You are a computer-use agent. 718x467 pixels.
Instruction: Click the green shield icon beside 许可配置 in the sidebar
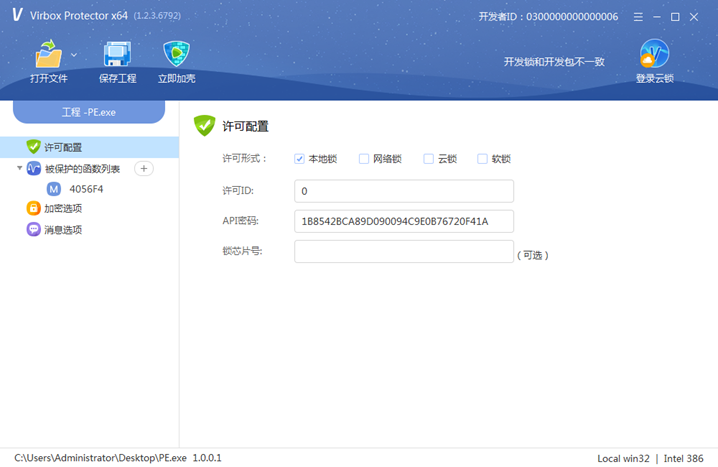tap(33, 147)
